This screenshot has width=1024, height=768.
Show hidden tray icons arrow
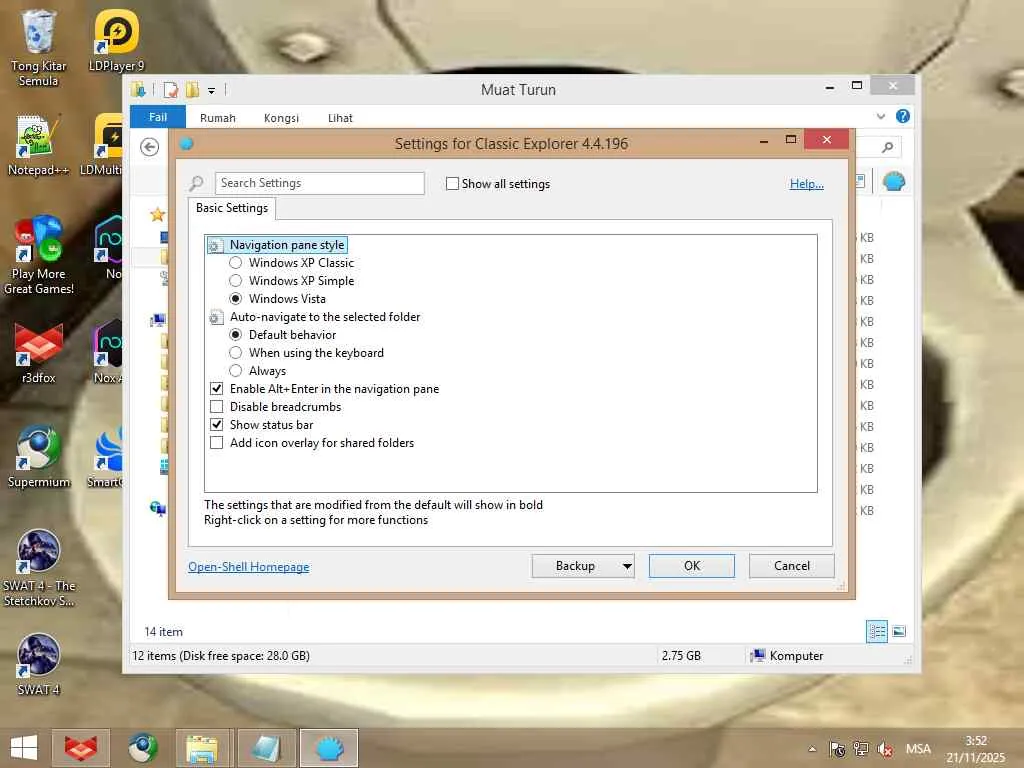click(812, 749)
